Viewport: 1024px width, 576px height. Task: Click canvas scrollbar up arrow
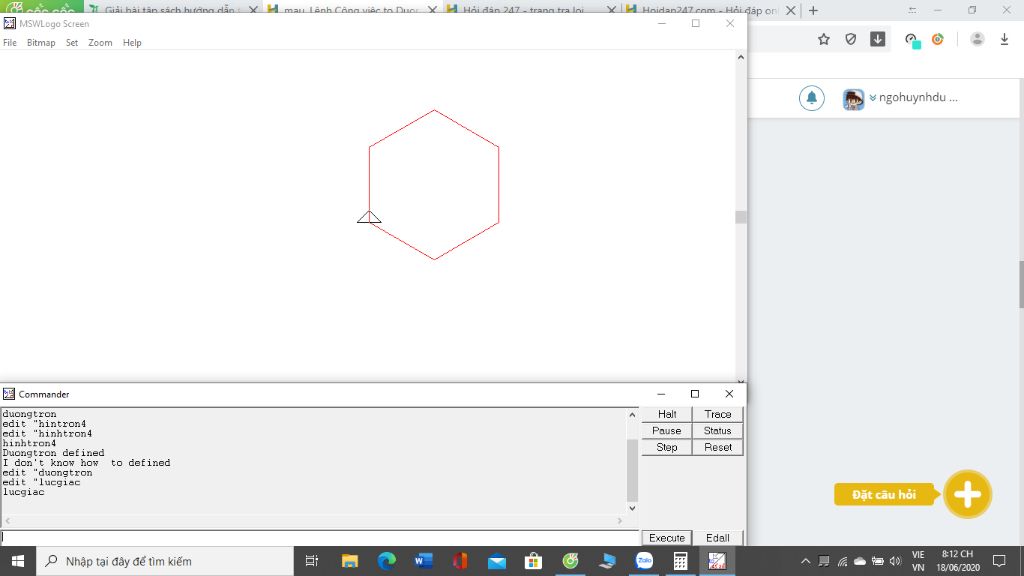pyautogui.click(x=741, y=57)
